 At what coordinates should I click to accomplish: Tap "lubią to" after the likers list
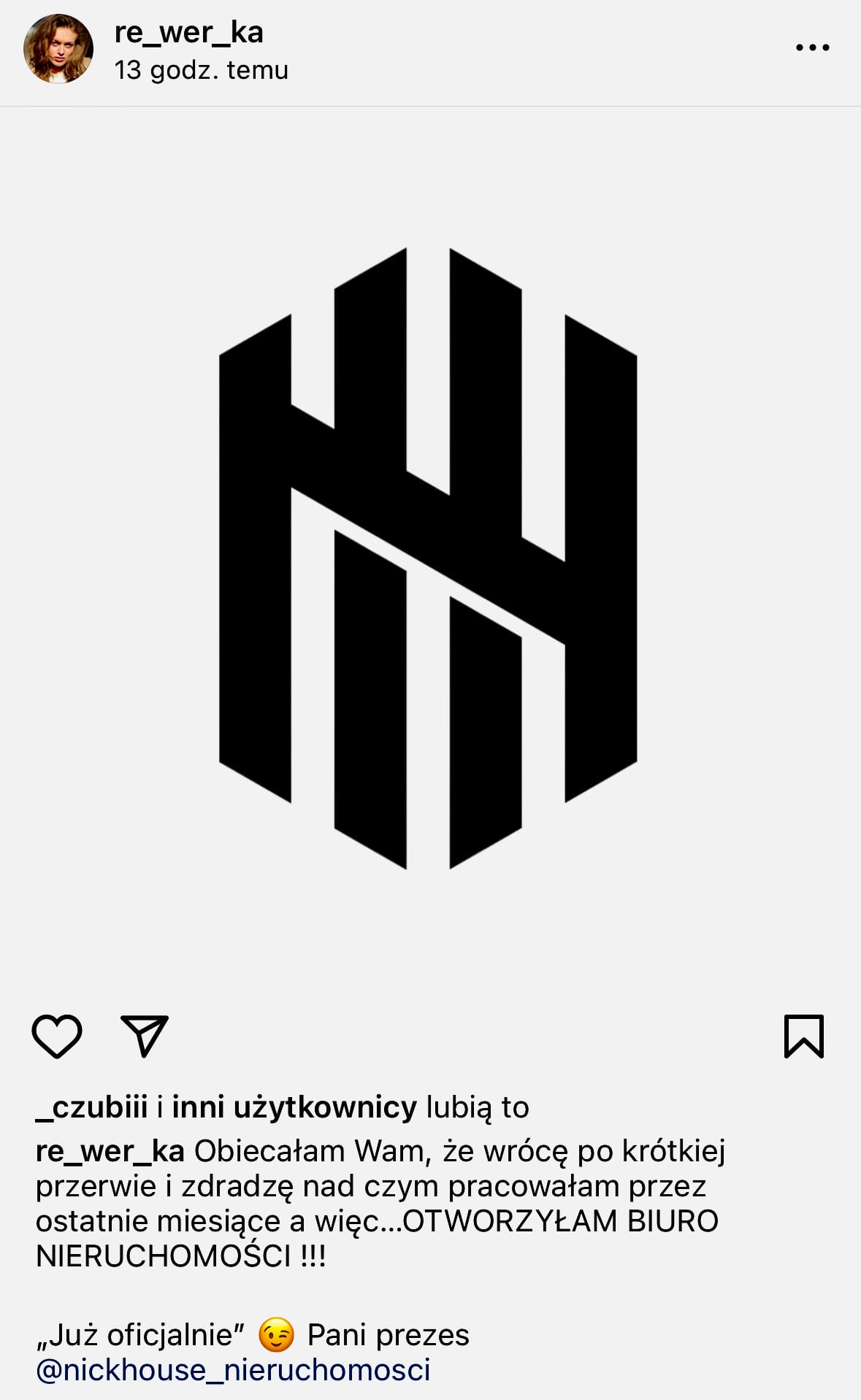click(x=478, y=1107)
